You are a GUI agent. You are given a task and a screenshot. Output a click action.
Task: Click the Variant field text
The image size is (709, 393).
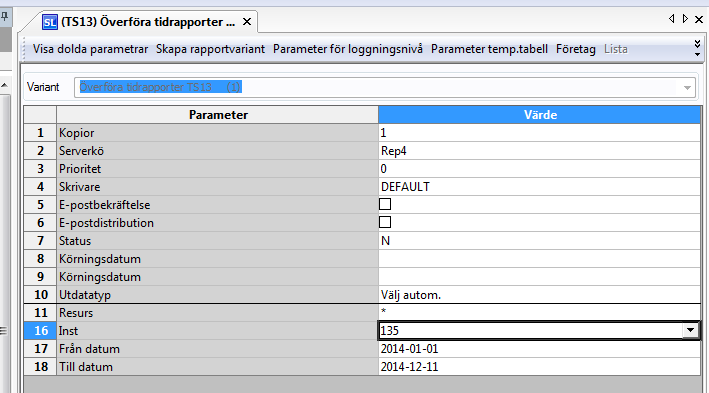161,87
